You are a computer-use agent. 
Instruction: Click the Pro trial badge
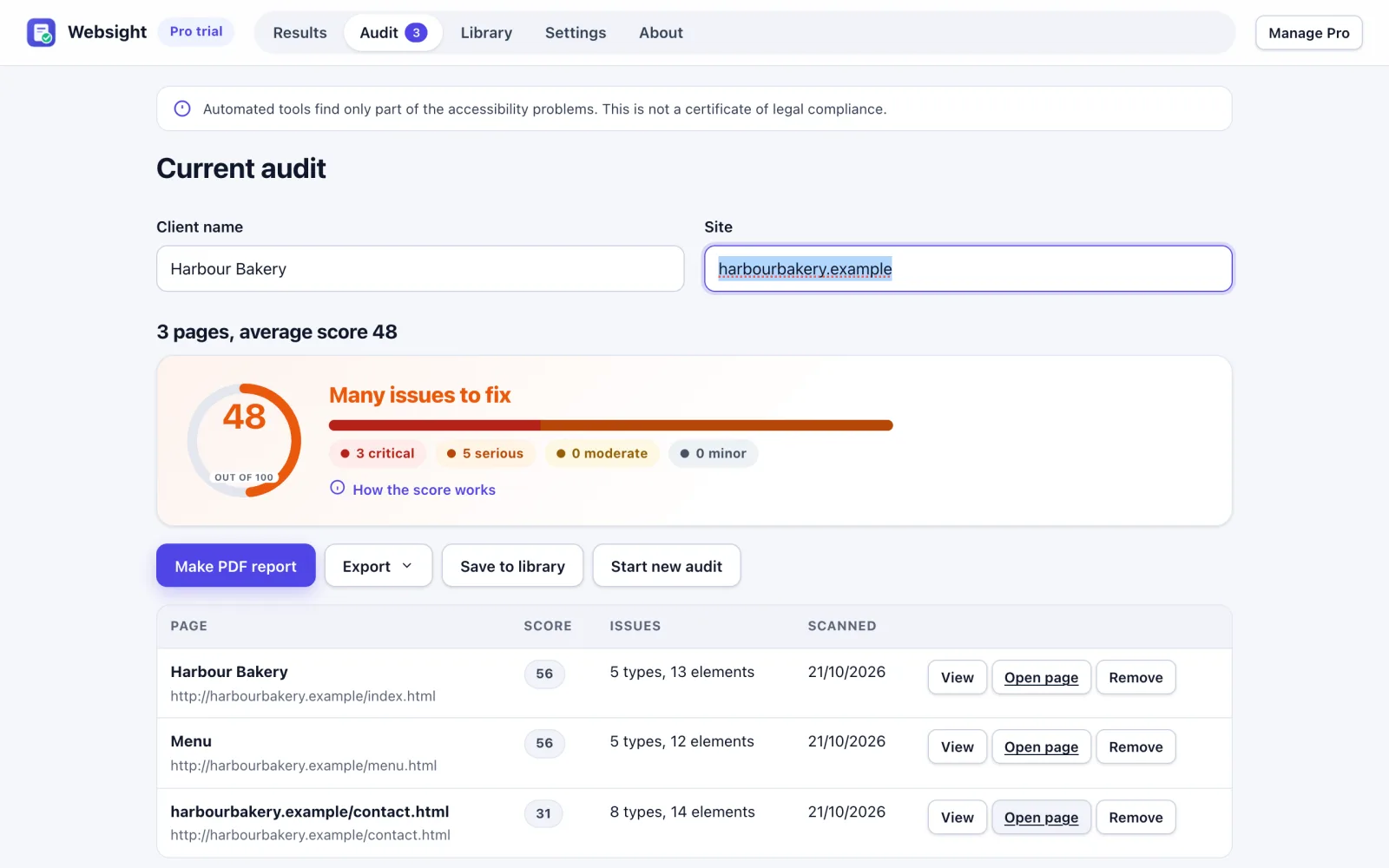pos(196,31)
